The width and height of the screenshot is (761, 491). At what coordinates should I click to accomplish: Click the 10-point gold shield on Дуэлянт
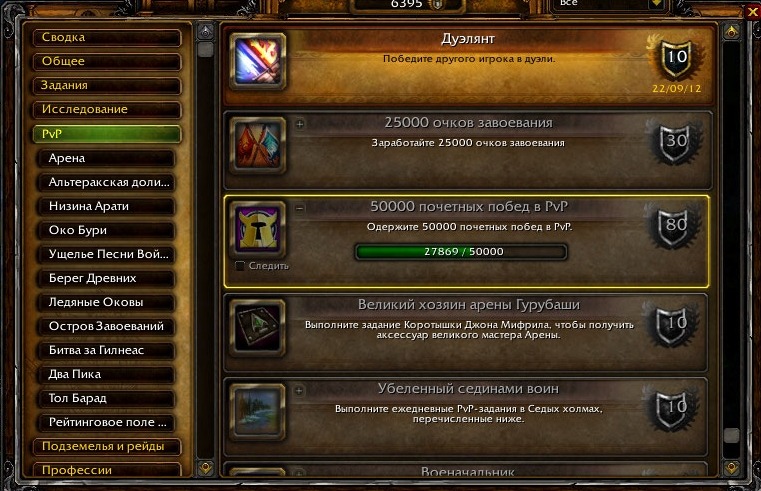676,59
